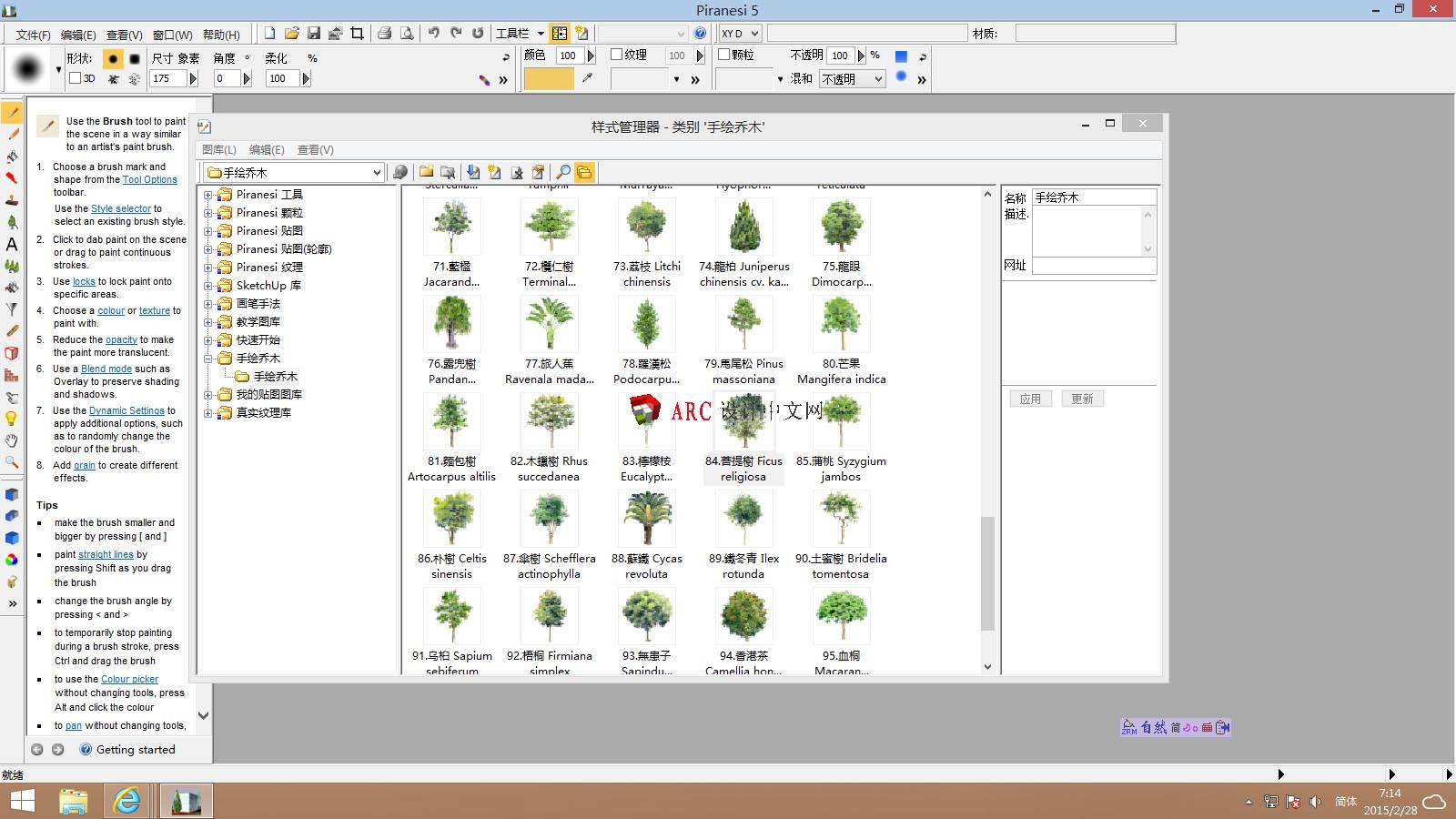The width and height of the screenshot is (1456, 819).
Task: Click the eyedropper next to the colour swatch
Action: (588, 78)
